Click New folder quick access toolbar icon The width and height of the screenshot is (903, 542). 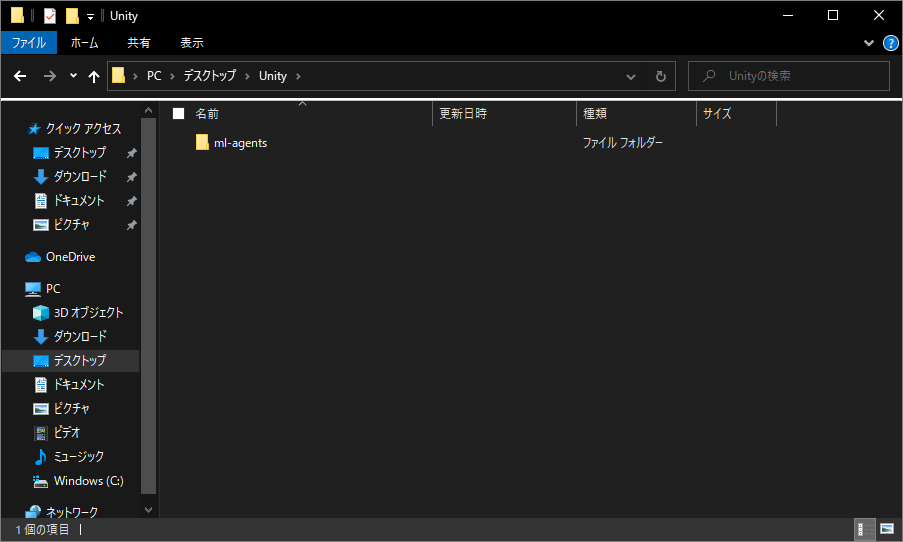point(72,16)
